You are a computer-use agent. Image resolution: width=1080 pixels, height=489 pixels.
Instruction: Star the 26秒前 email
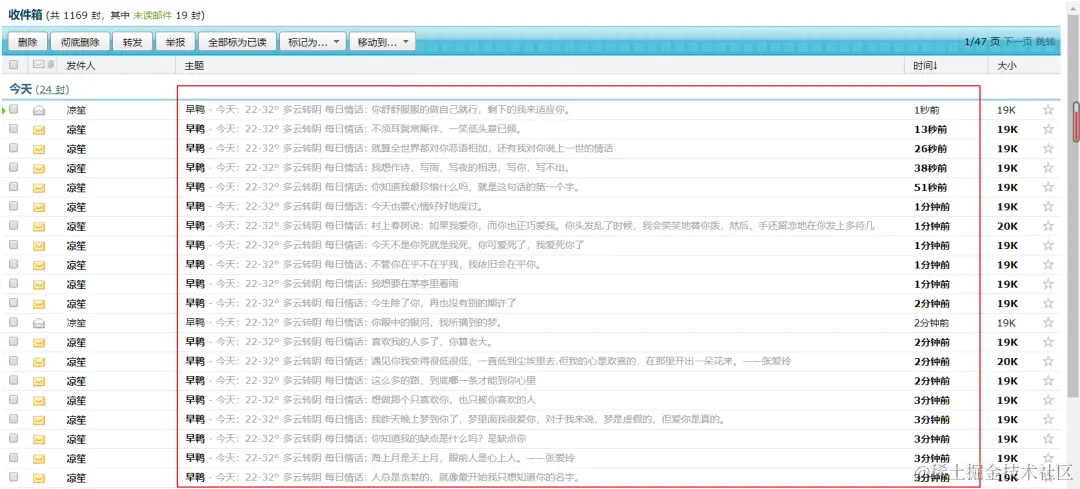pos(1048,148)
